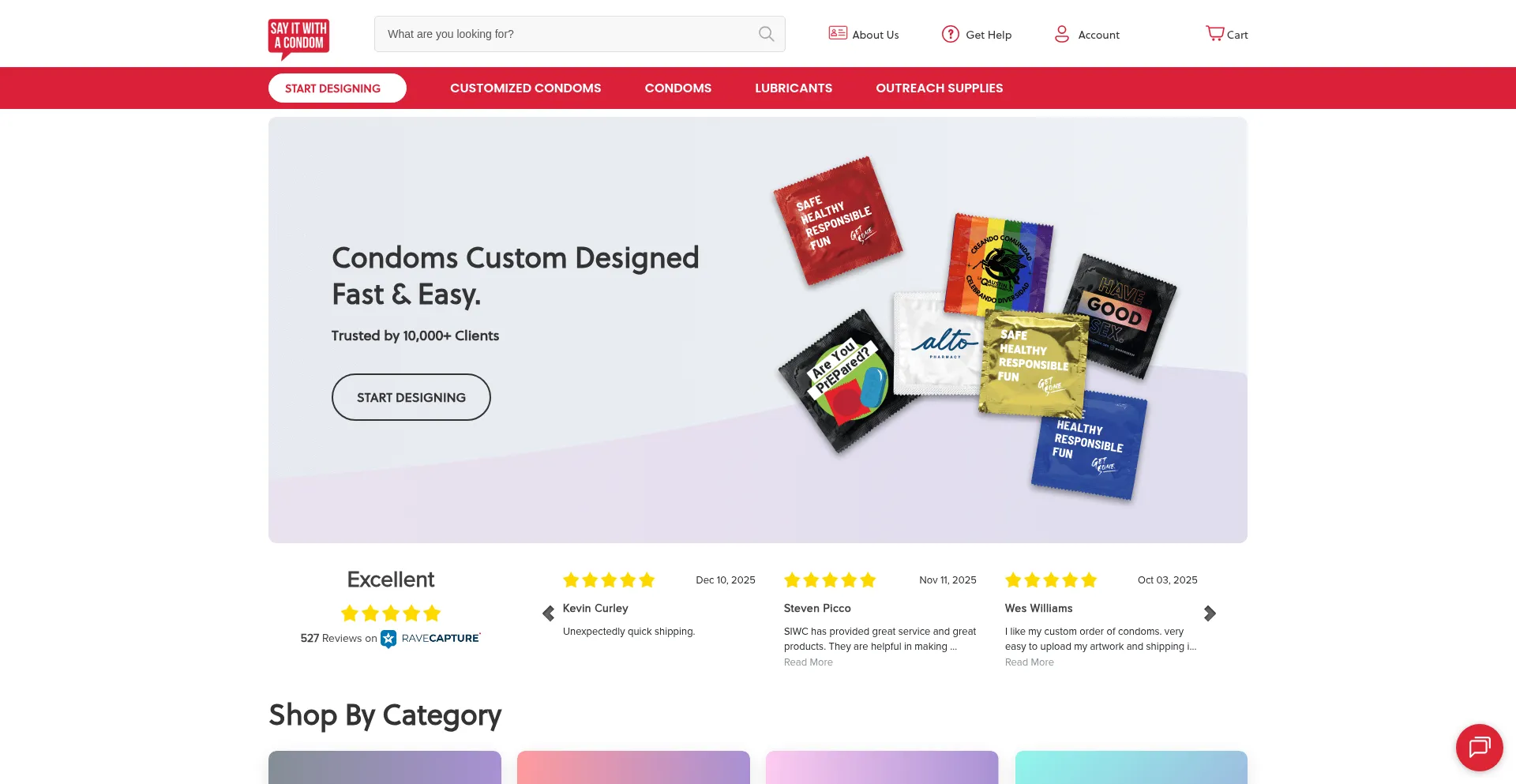Open the Lubricants menu item
This screenshot has height=784, width=1516.
click(794, 88)
